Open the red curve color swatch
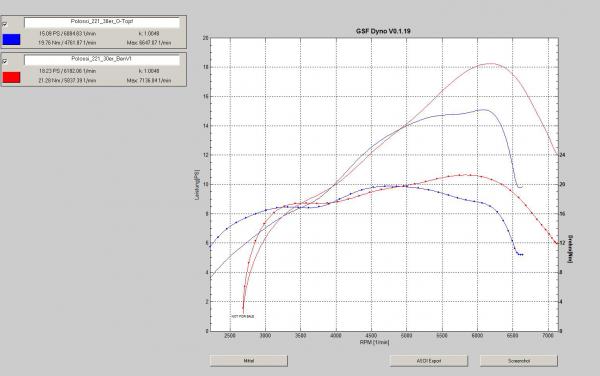Viewport: 600px width, 376px height. point(11,77)
